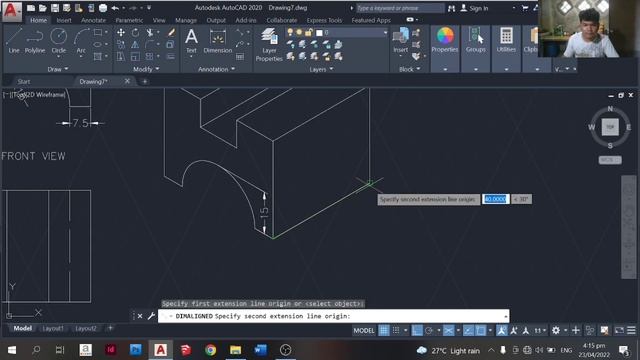The image size is (640, 360).
Task: Open the Utilities panel button
Action: point(506,40)
